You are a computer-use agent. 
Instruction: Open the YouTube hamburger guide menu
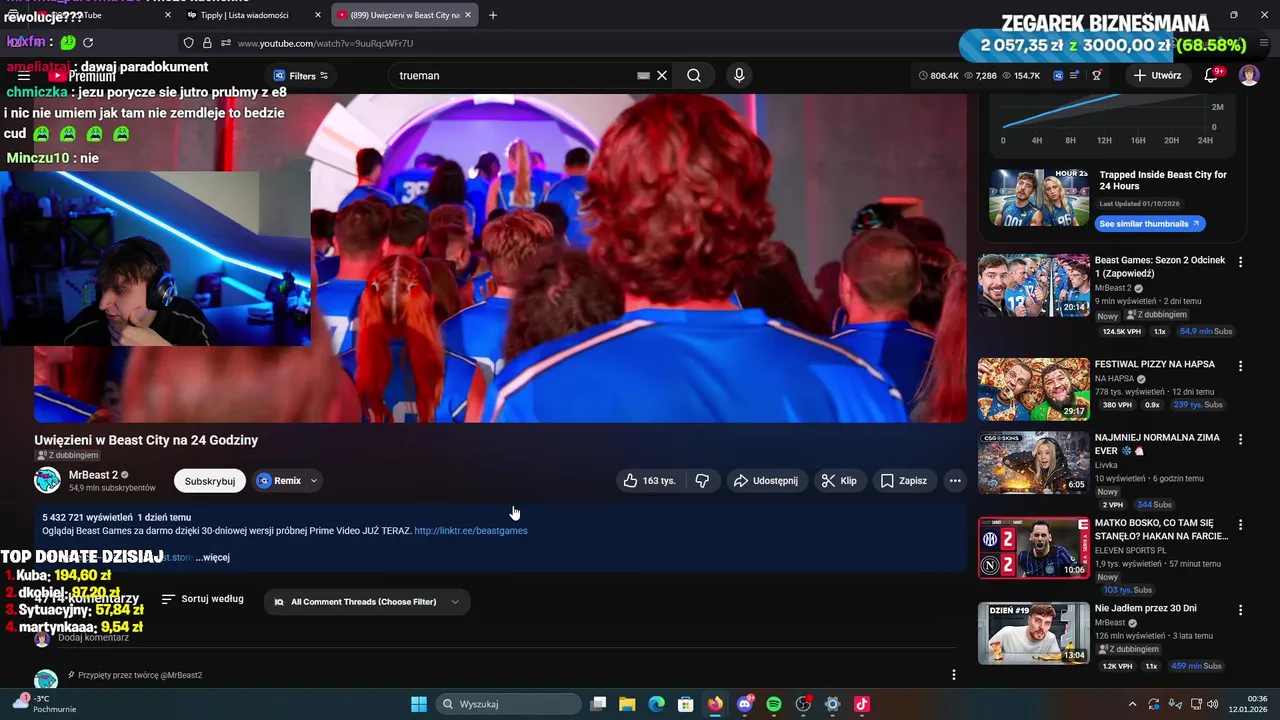(x=24, y=76)
